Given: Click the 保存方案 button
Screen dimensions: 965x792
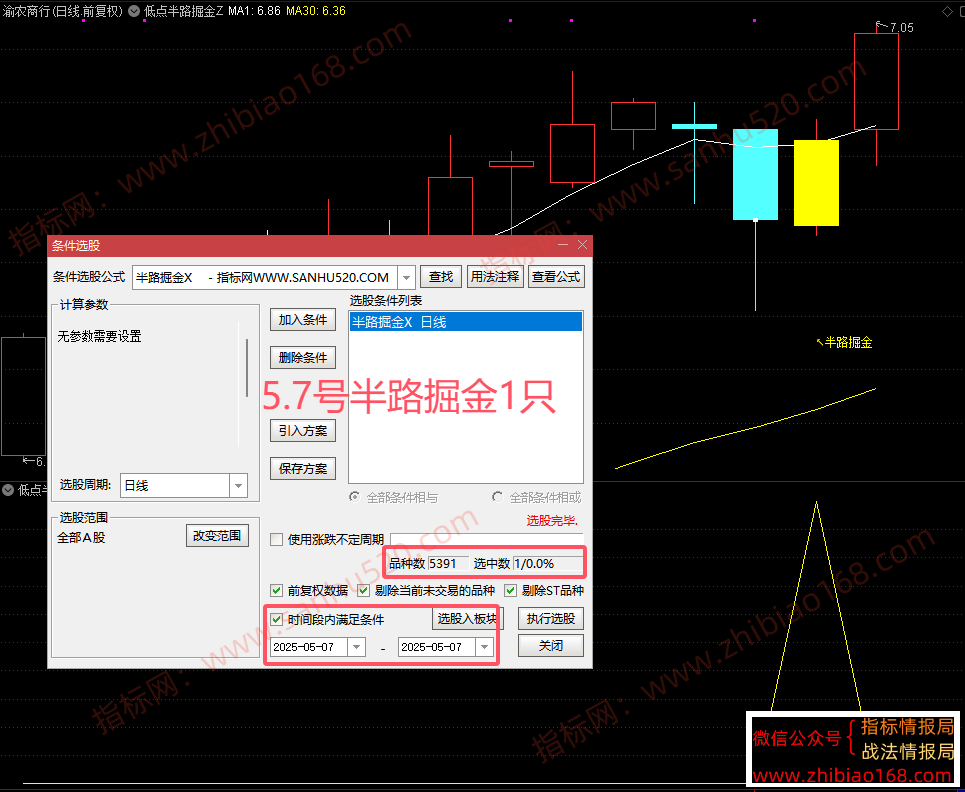Looking at the screenshot, I should pos(303,469).
